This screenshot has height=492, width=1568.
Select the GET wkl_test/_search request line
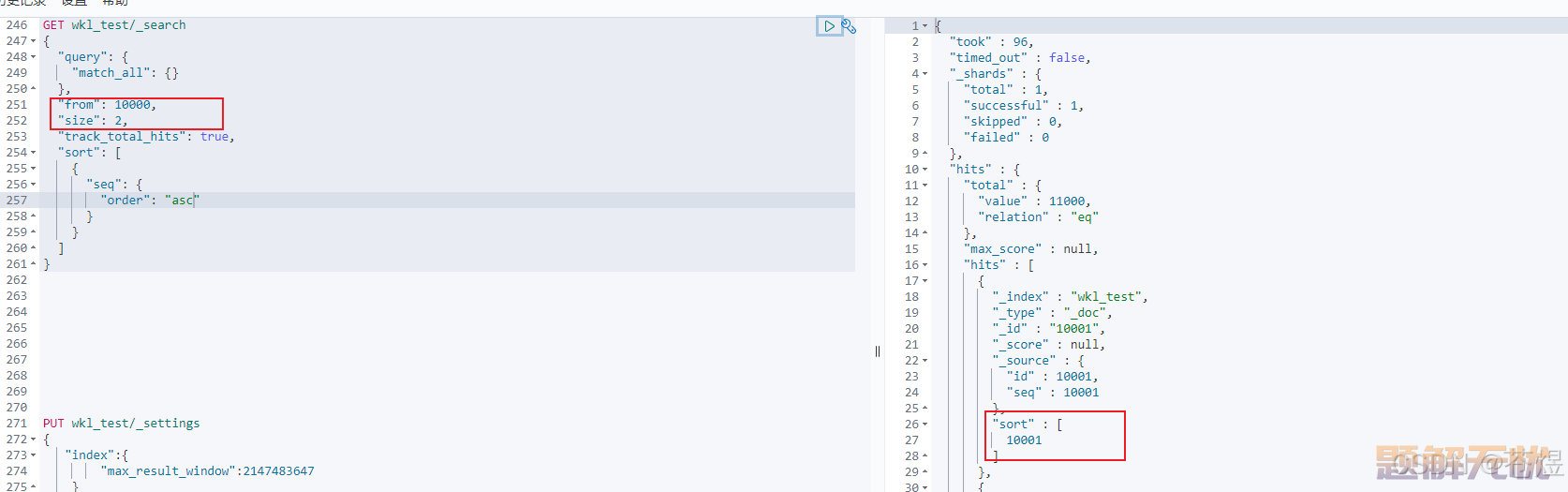(x=114, y=25)
